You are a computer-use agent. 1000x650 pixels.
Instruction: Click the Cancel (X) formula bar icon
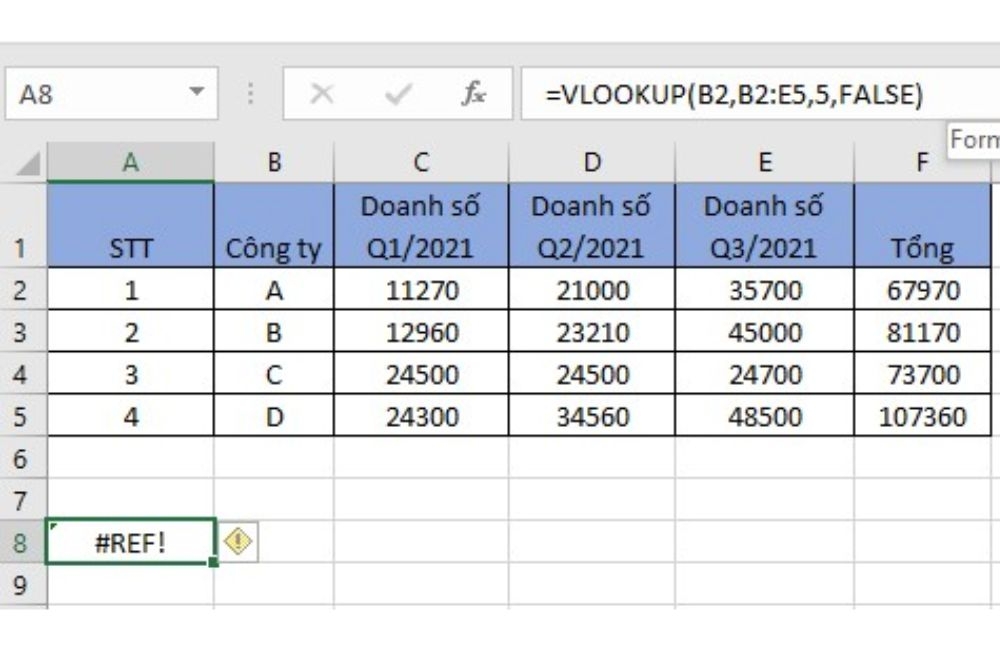[321, 94]
